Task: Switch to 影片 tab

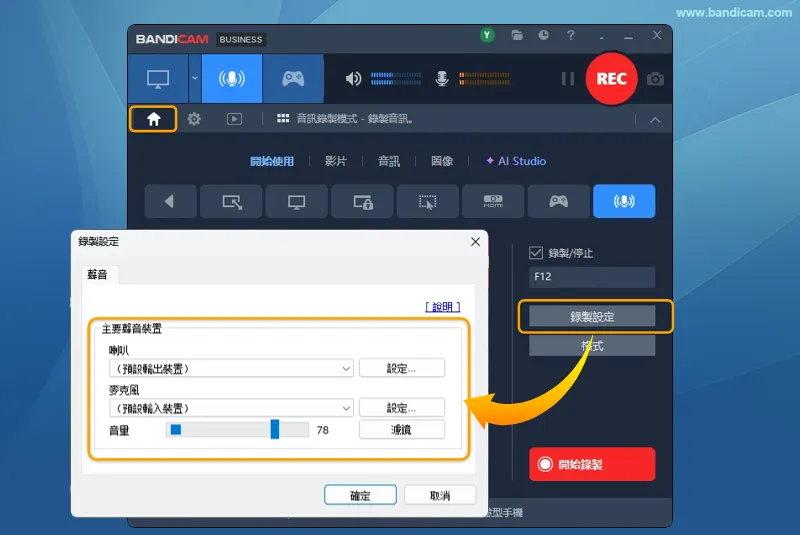Action: (336, 161)
